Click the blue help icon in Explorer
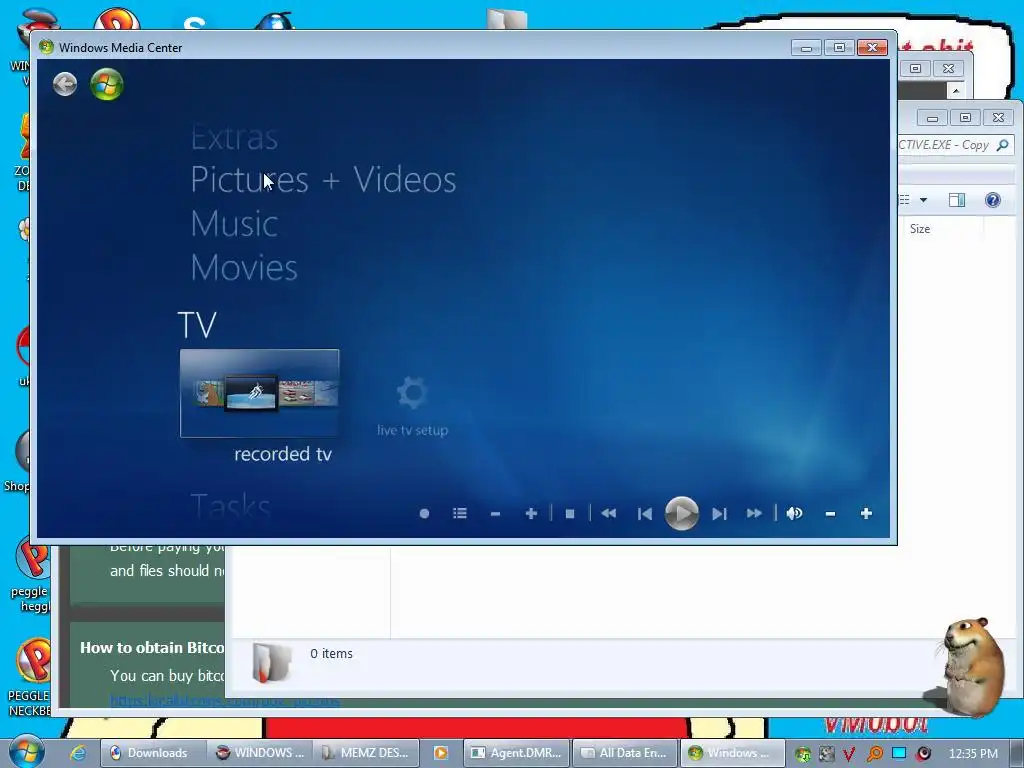The height and width of the screenshot is (768, 1024). [x=993, y=200]
